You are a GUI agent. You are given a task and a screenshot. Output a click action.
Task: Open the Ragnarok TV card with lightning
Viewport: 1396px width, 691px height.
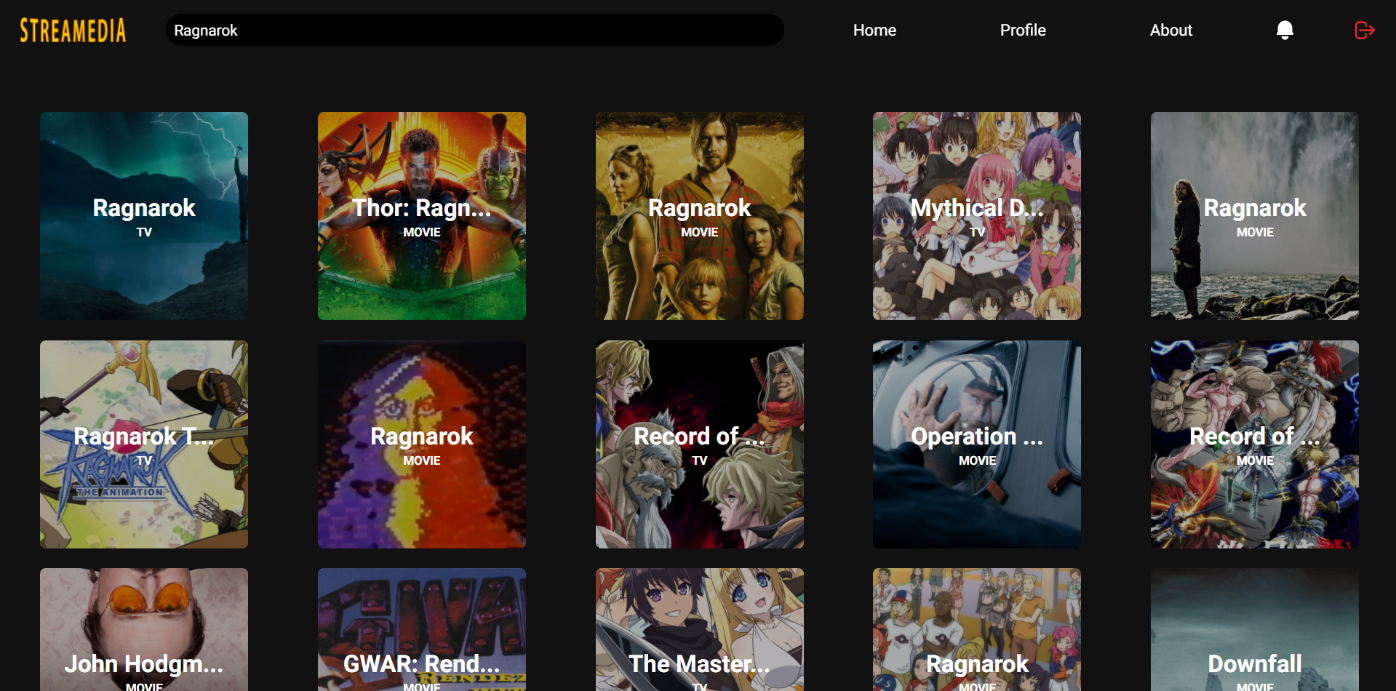[144, 216]
